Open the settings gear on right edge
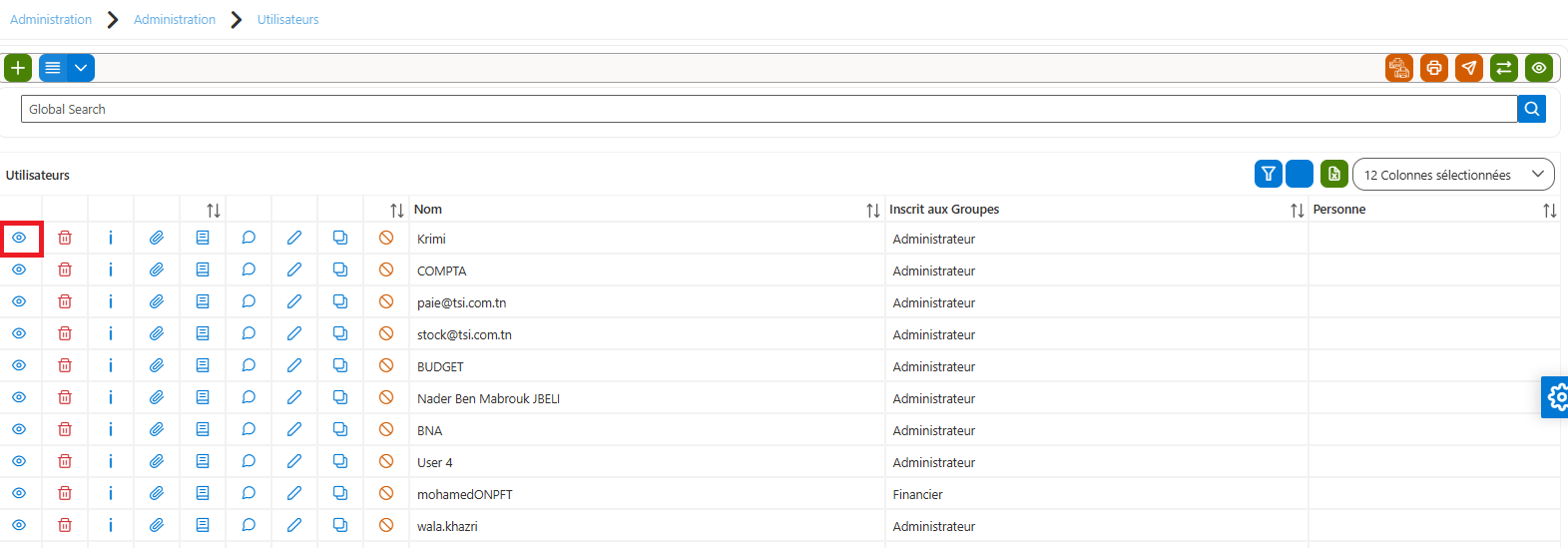Viewport: 1568px width, 548px height. pos(1555,397)
